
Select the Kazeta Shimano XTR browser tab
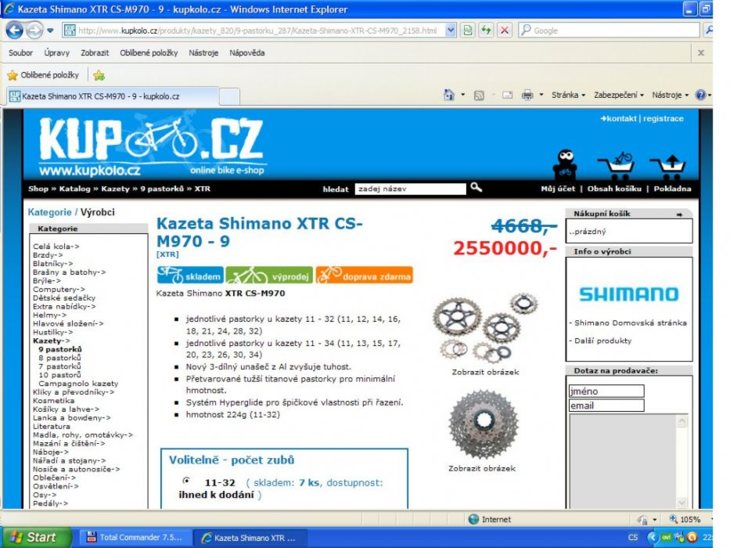[112, 96]
